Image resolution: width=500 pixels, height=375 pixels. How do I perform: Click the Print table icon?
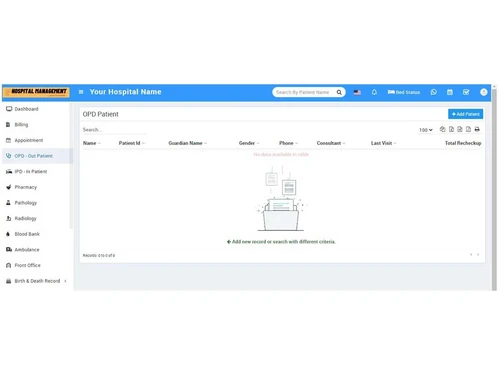click(x=477, y=129)
